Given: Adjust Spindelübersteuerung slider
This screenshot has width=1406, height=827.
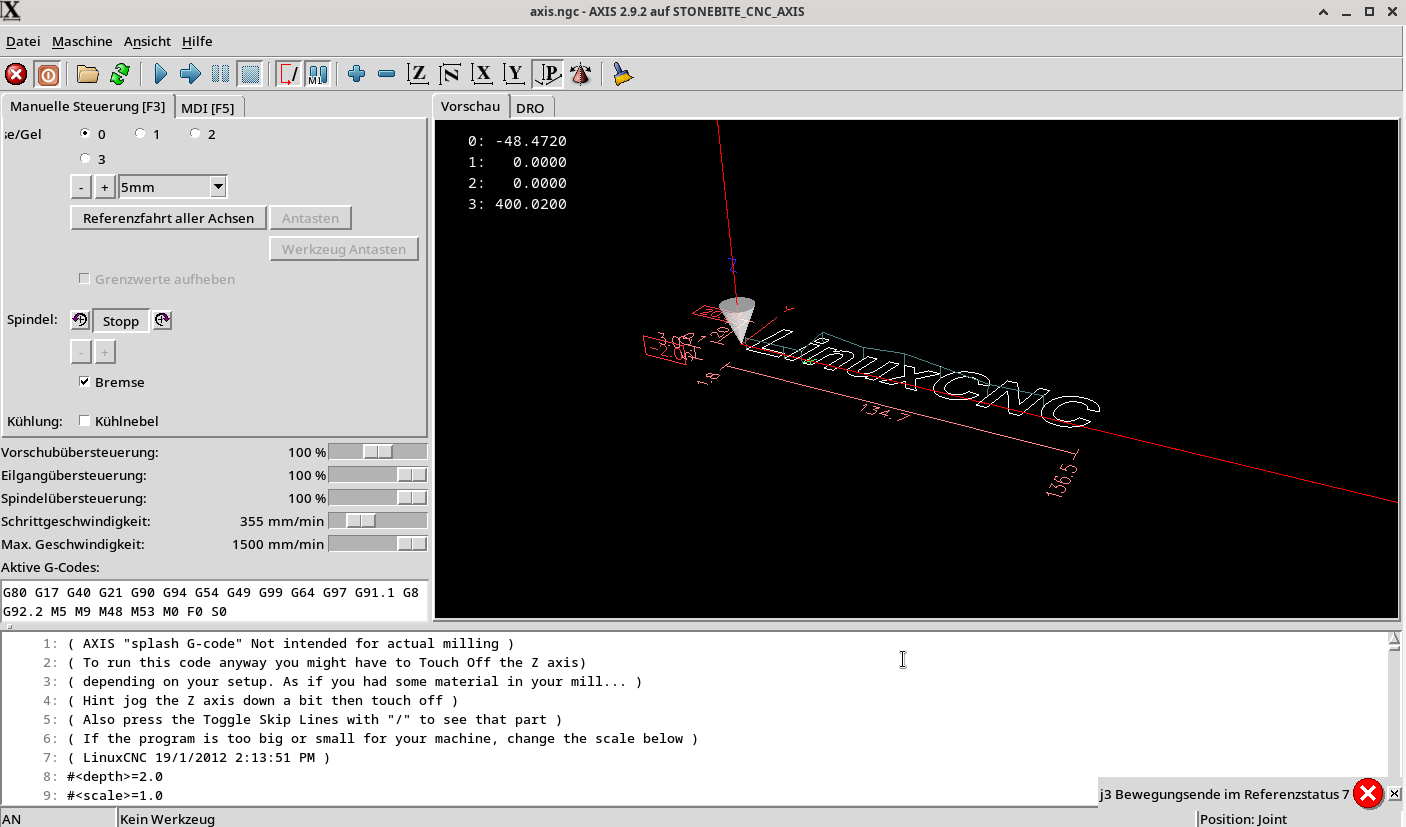Looking at the screenshot, I should point(378,498).
